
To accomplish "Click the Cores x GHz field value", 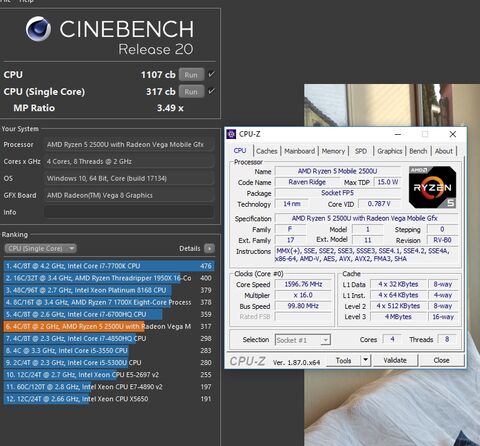I will (129, 162).
